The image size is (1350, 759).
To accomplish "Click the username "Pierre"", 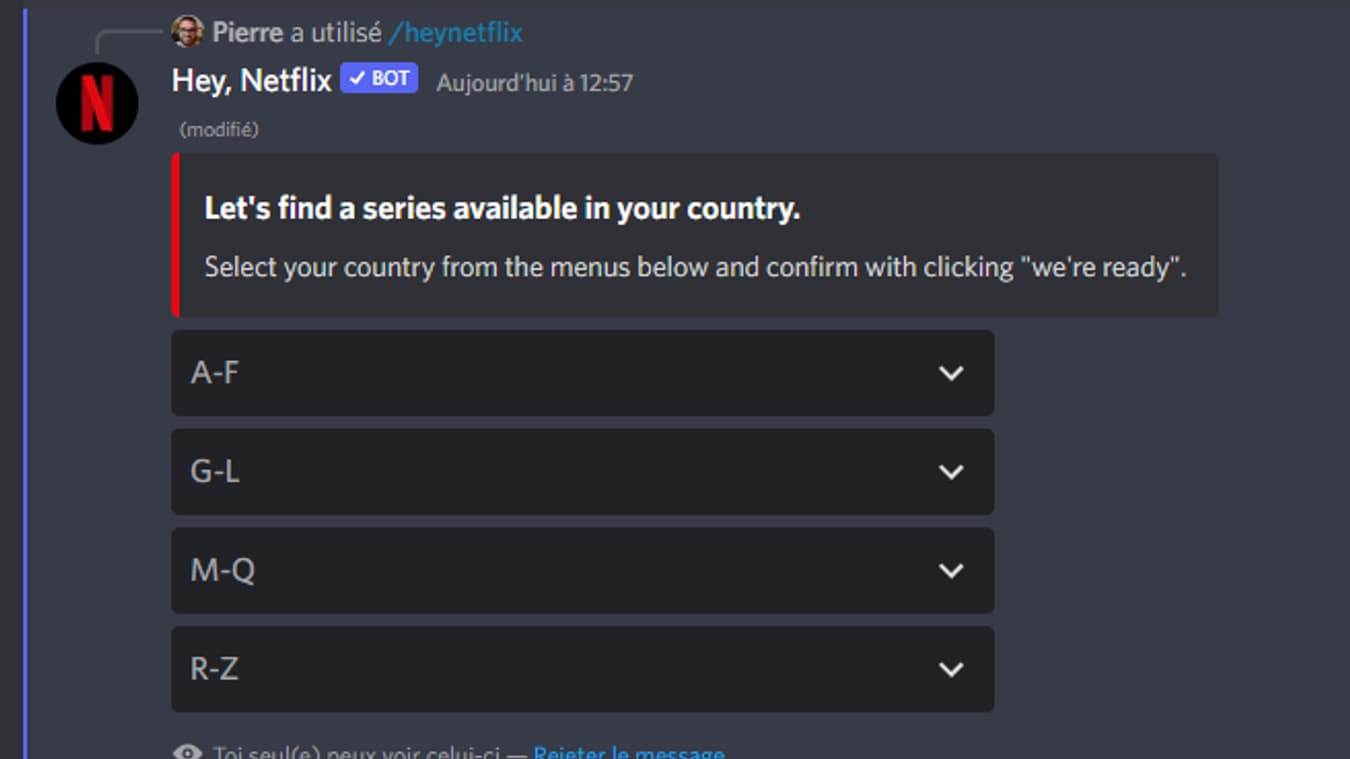I will pos(240,31).
